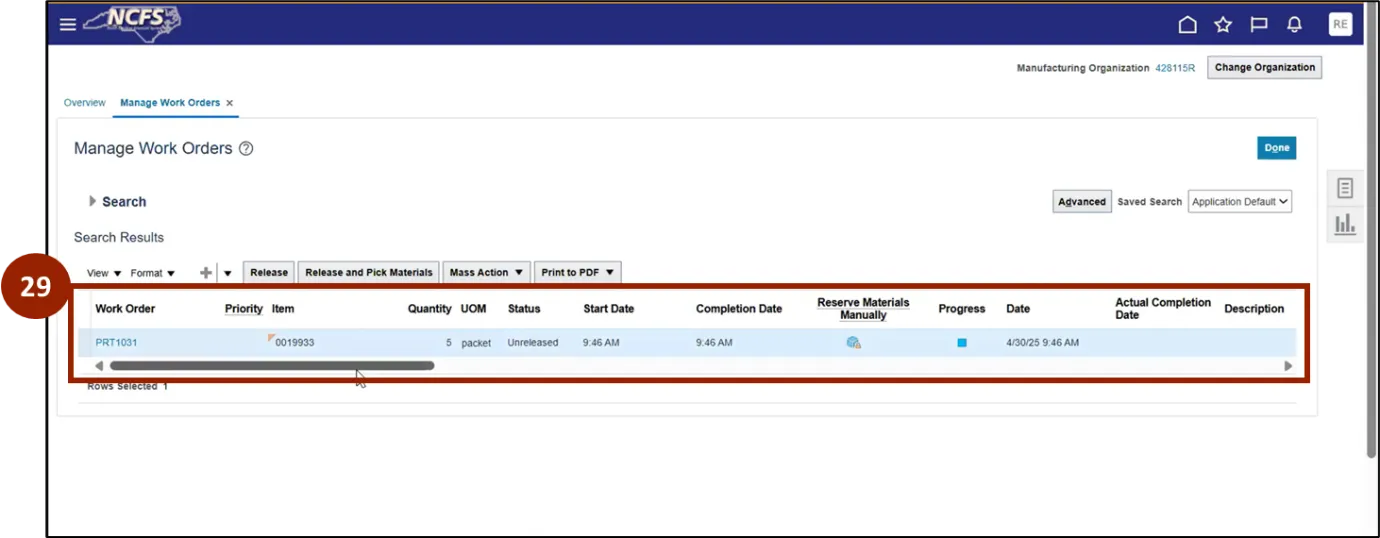This screenshot has width=1380, height=538.
Task: Open the Format menu
Action: click(x=153, y=272)
